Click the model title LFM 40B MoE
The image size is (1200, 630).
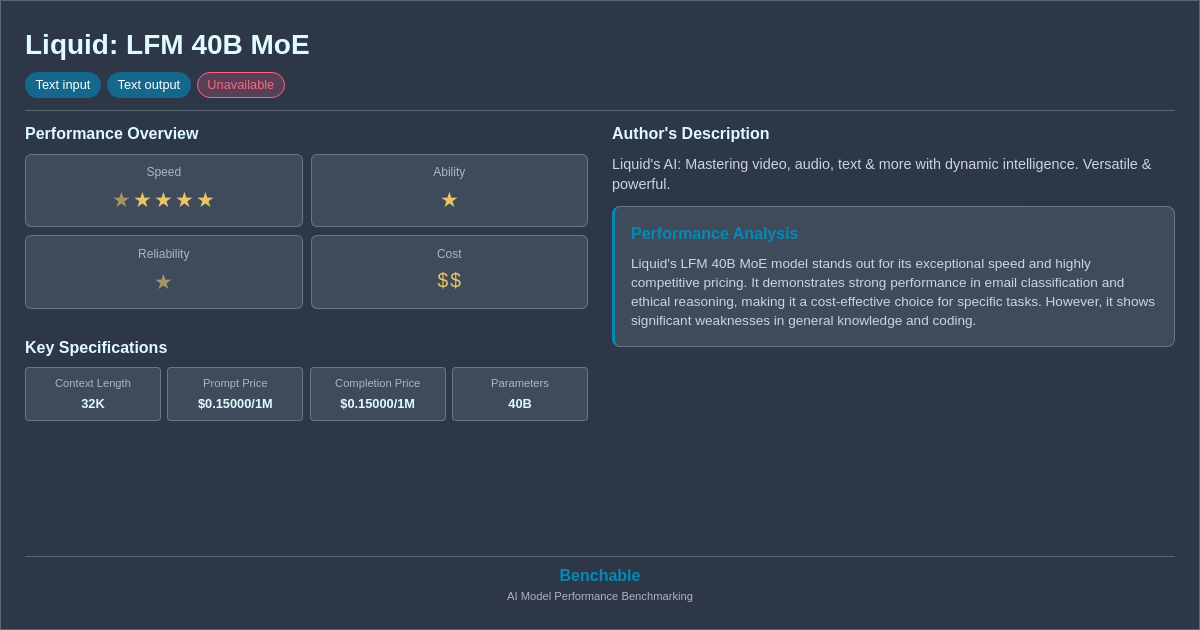coord(167,45)
